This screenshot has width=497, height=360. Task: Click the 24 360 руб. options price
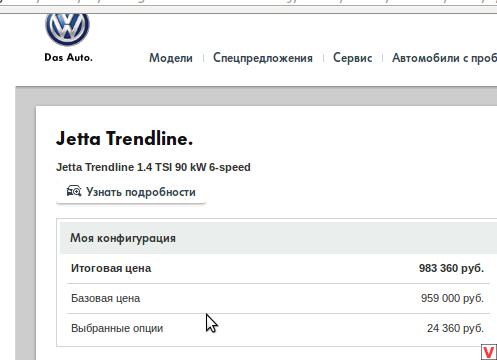point(455,328)
